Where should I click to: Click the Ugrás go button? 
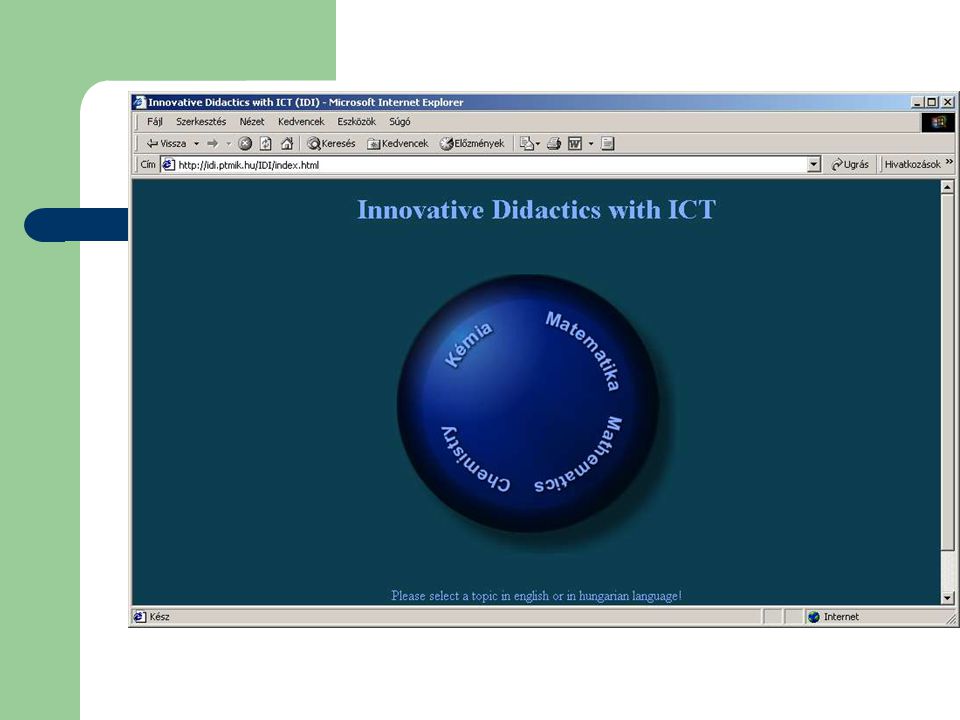850,165
